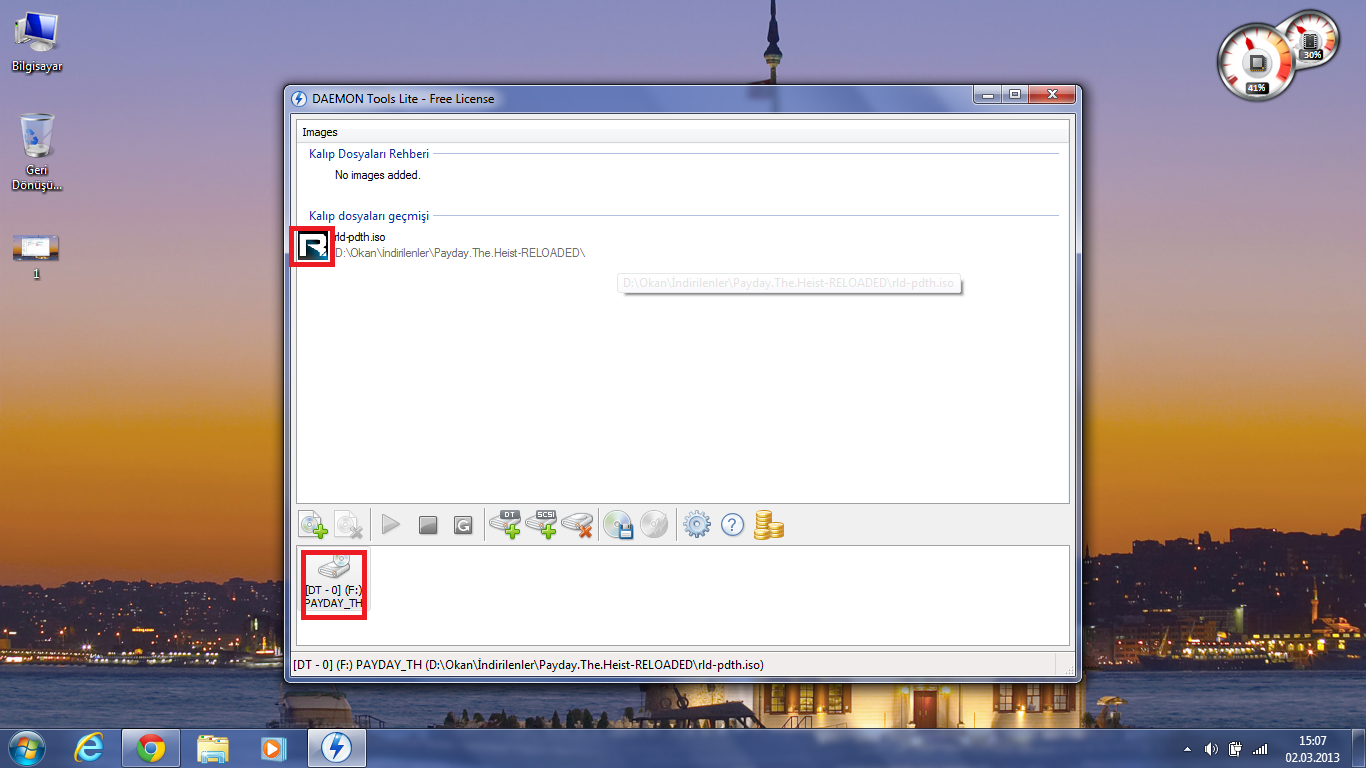Image resolution: width=1366 pixels, height=768 pixels.
Task: Open the Windows Start menu
Action: point(28,748)
